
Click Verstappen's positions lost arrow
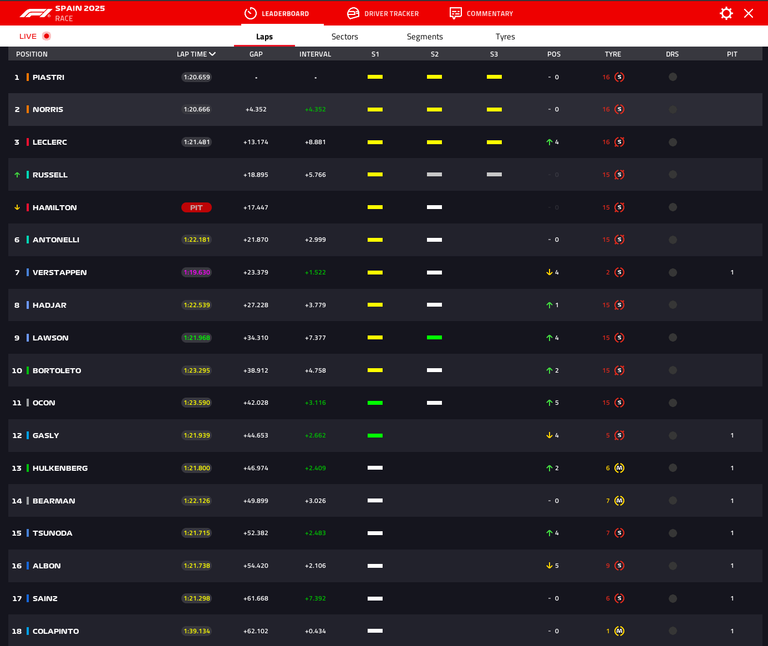549,272
